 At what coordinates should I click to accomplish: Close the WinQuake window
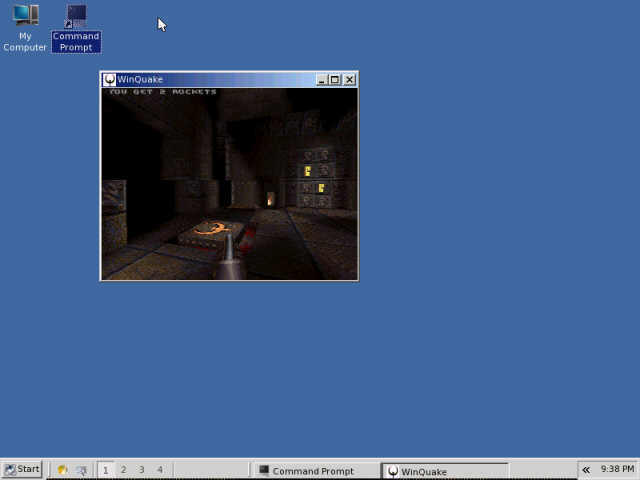coord(349,79)
